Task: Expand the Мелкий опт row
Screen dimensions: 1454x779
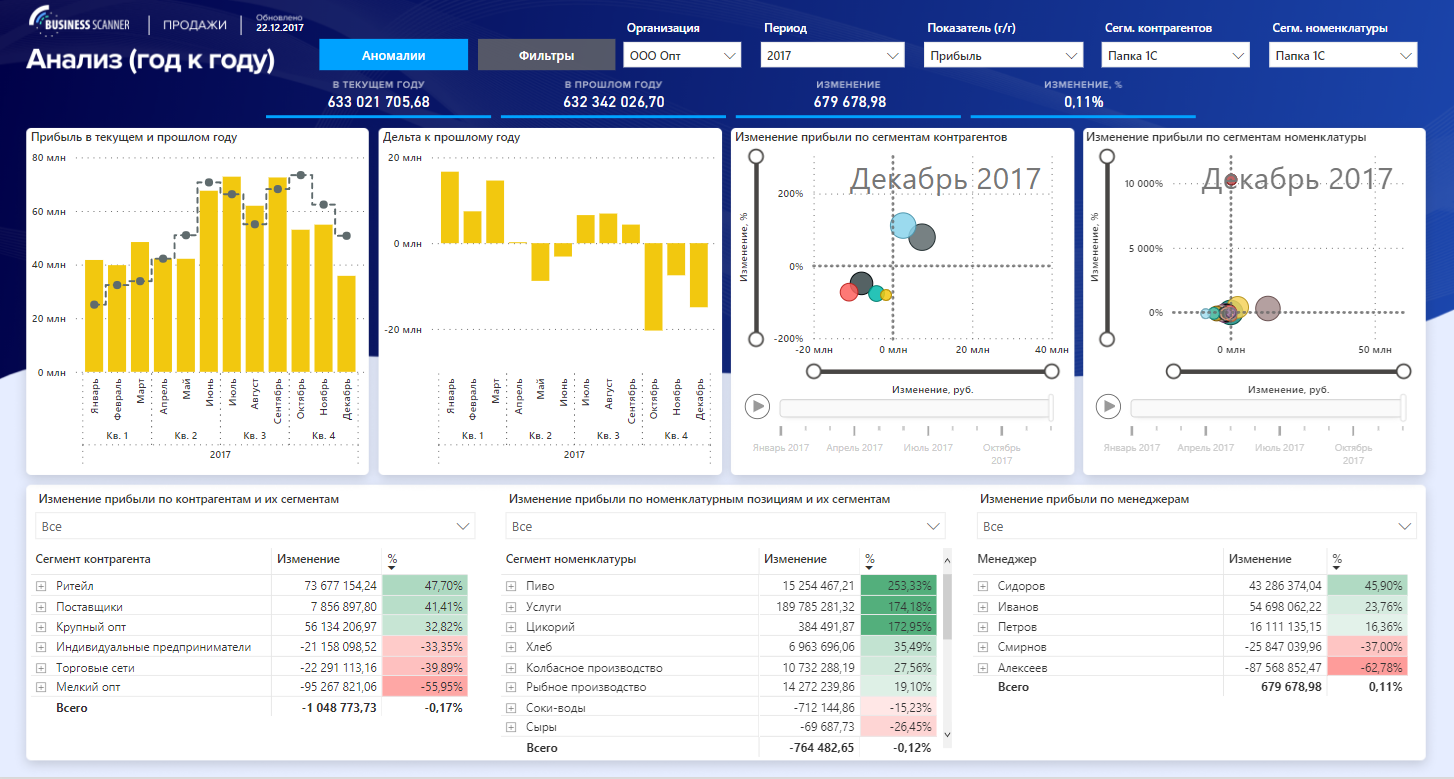Action: 42,687
